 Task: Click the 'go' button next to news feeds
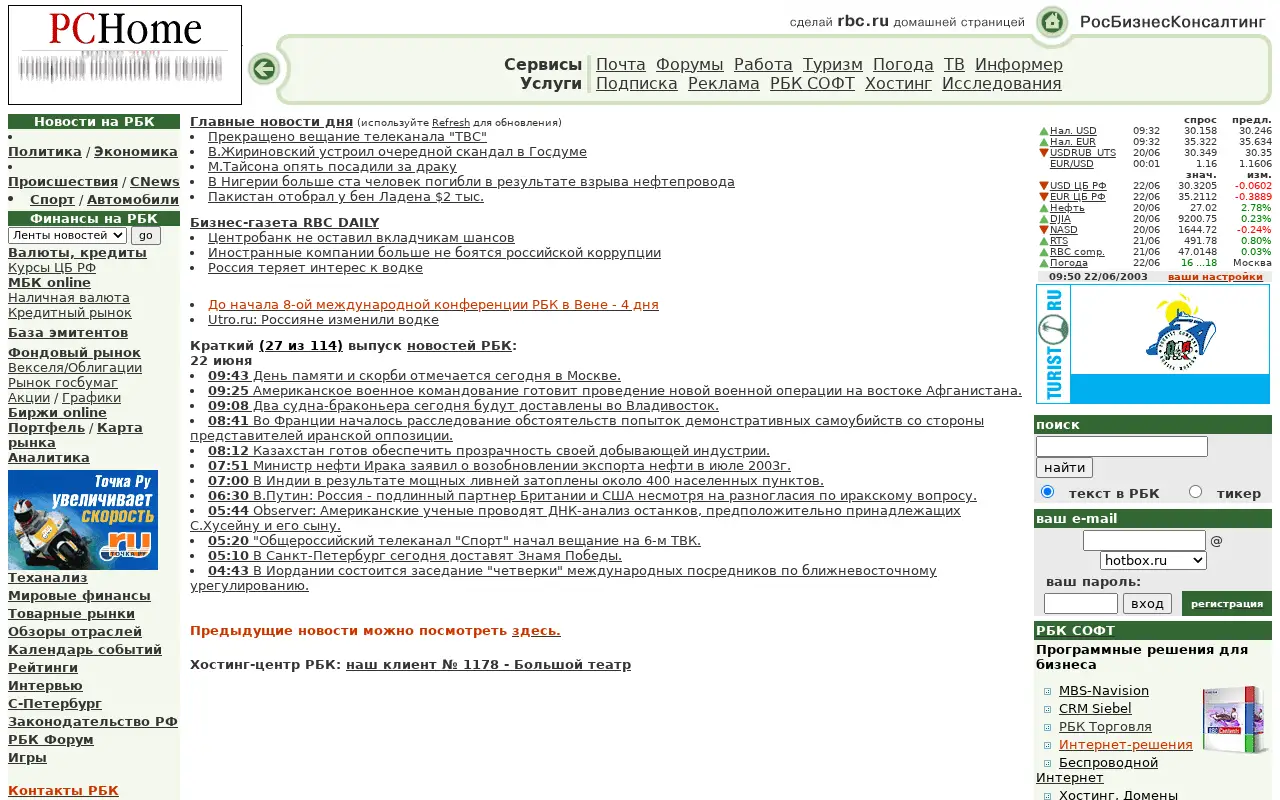pos(146,235)
